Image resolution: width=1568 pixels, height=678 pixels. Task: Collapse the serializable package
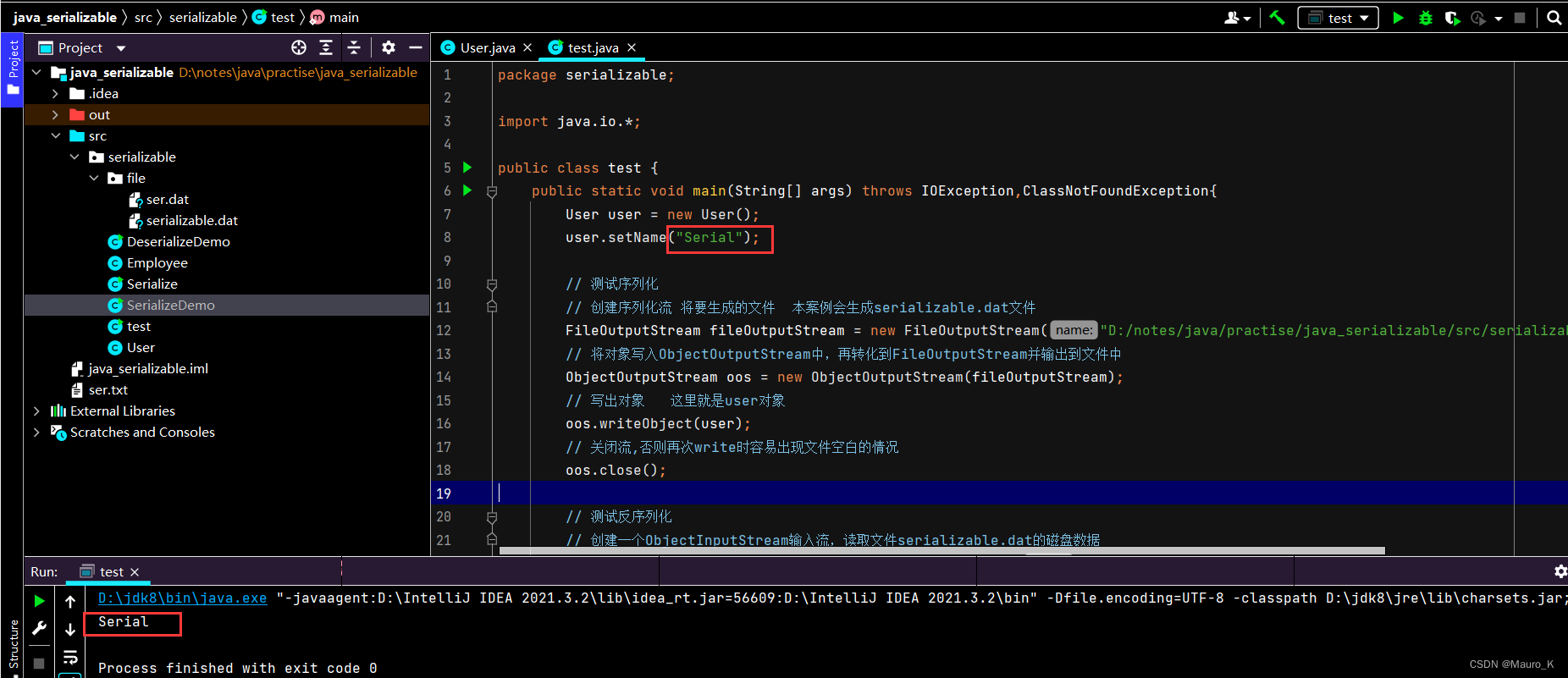point(75,157)
